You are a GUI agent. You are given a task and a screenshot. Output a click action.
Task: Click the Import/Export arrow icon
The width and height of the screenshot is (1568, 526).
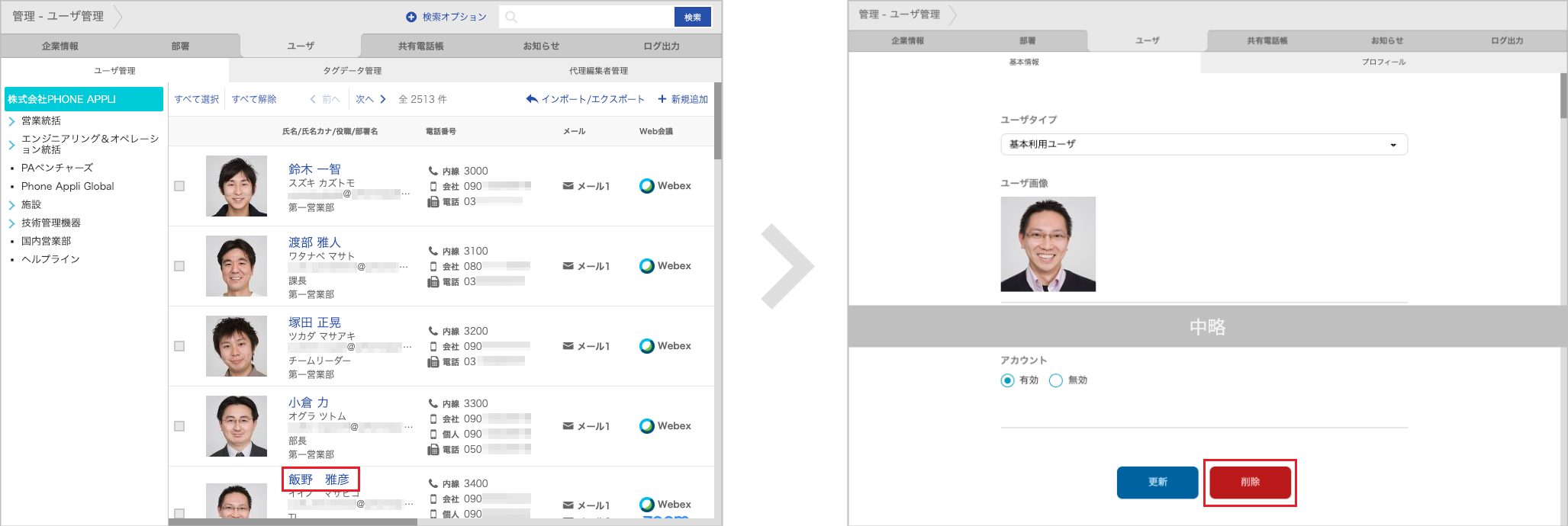tap(532, 99)
